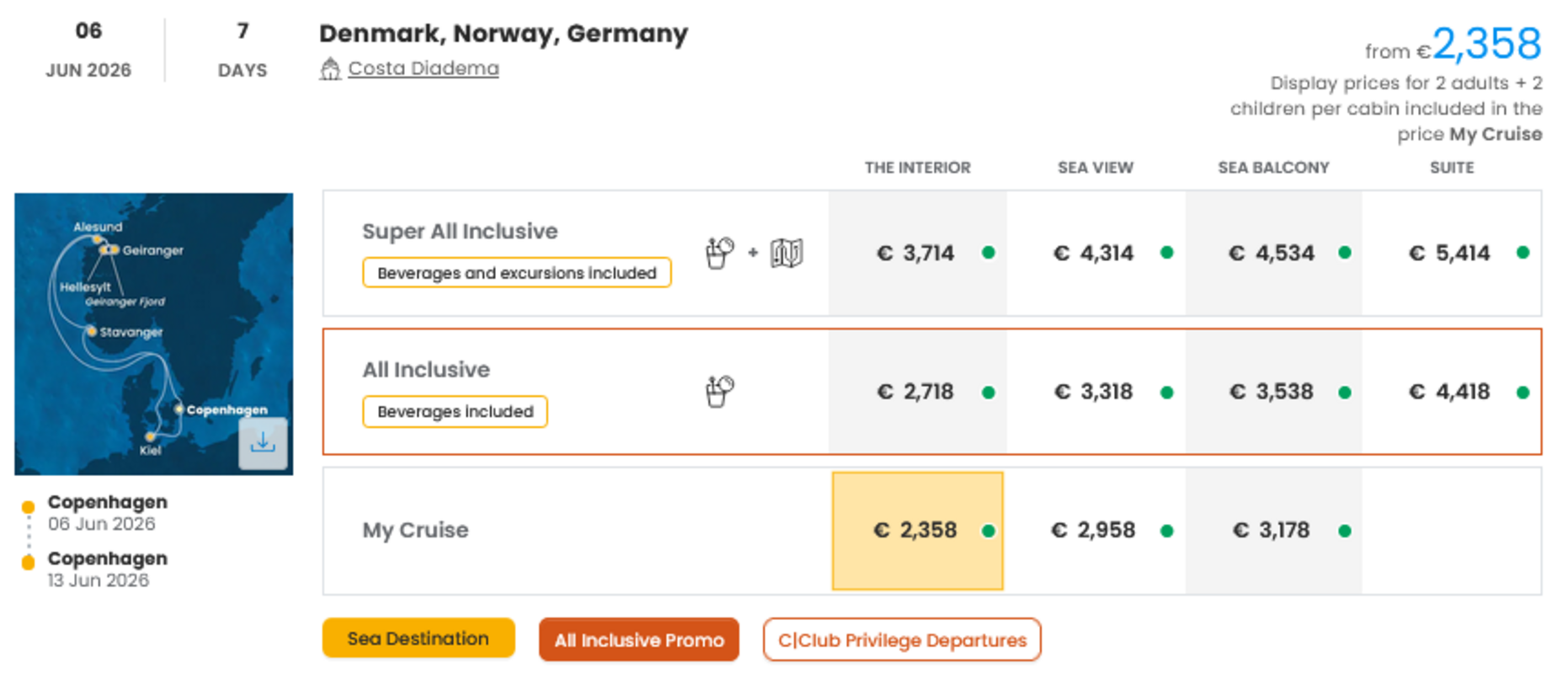Click the ship icon beside Costa Diadema
The image size is (1568, 674).
click(x=329, y=69)
